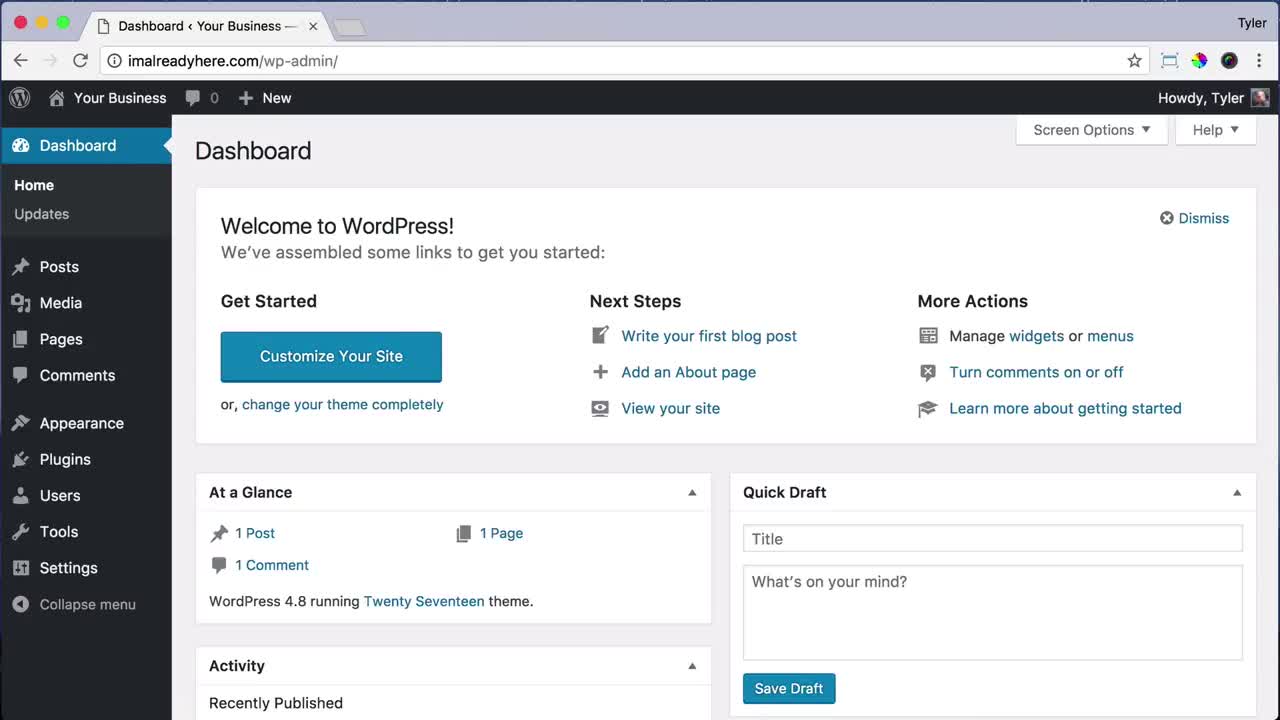Open the comments bubble icon in admin bar
The height and width of the screenshot is (720, 1280).
(x=192, y=98)
